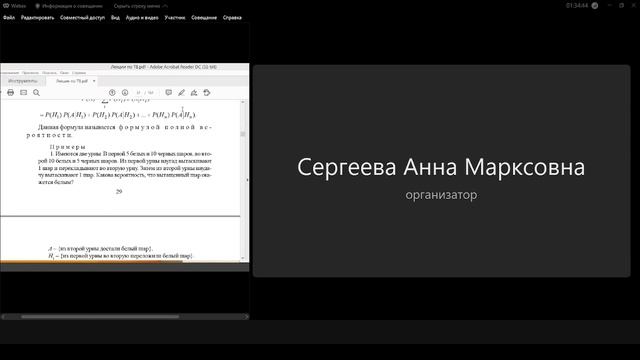This screenshot has height=360, width=640.
Task: Click the side panel collapse arrow in Acrobat
Action: pos(247,180)
